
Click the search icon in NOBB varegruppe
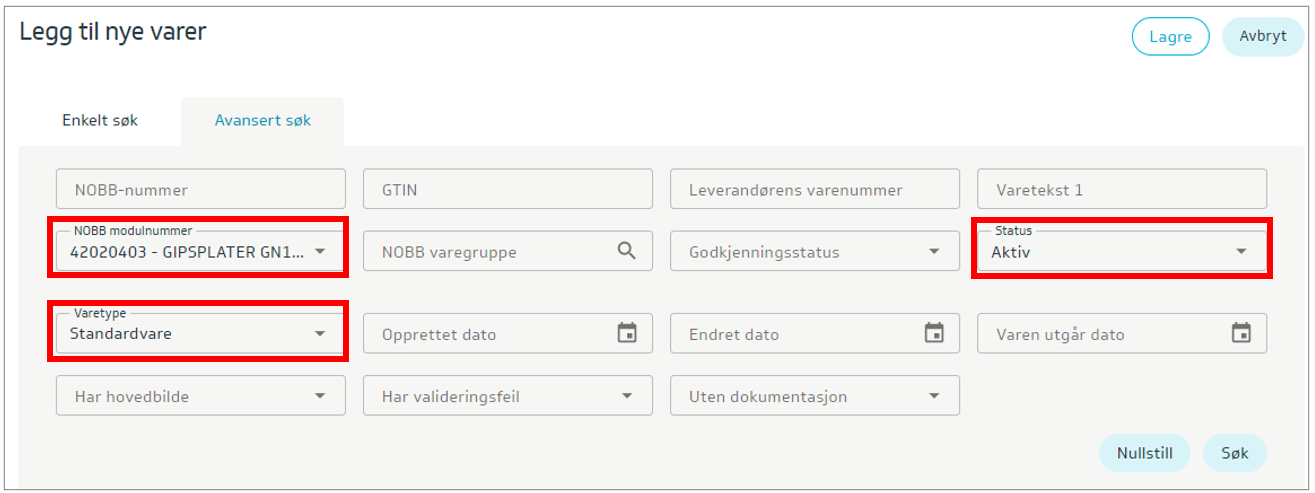coord(626,251)
